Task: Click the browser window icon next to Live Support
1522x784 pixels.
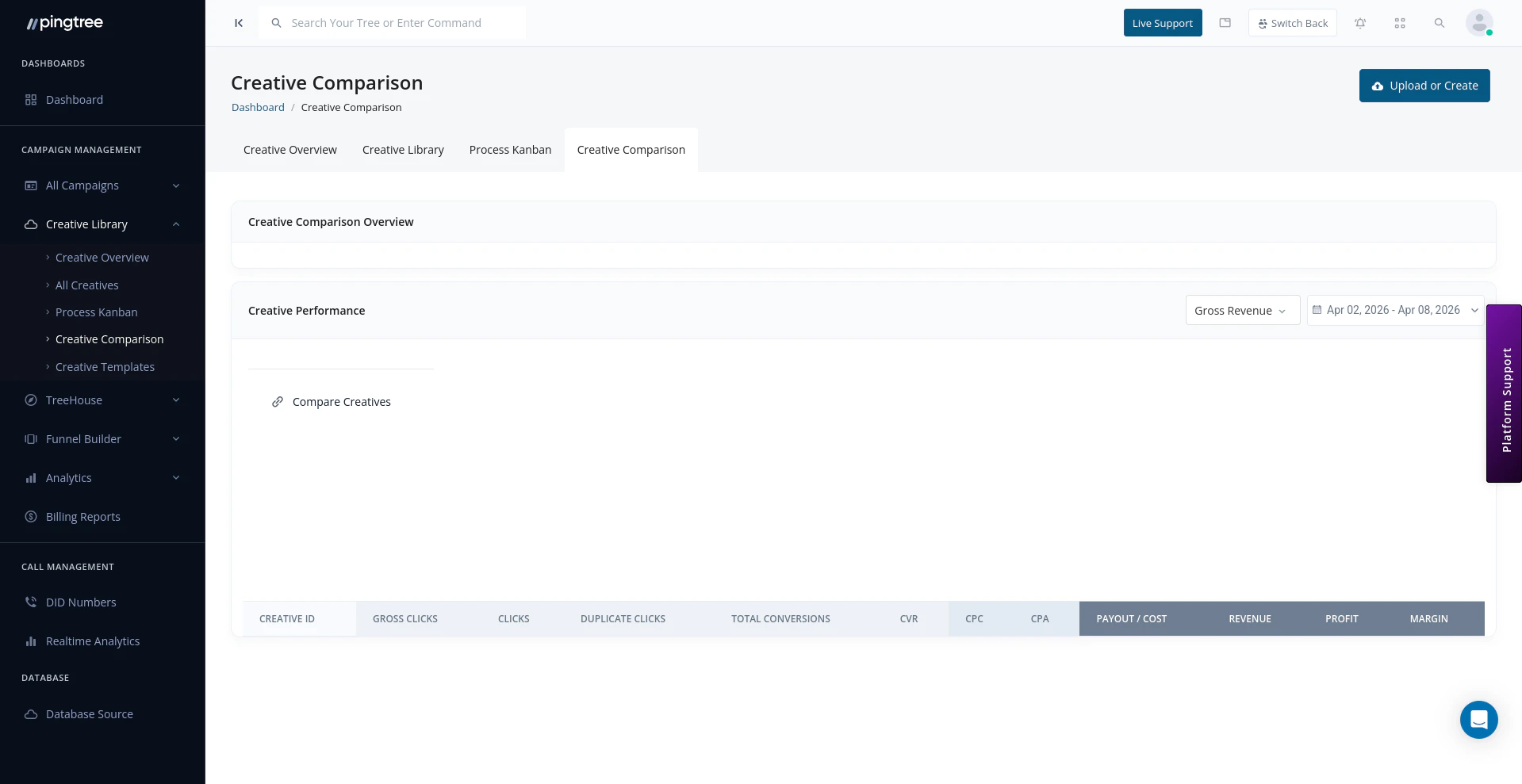Action: tap(1225, 23)
